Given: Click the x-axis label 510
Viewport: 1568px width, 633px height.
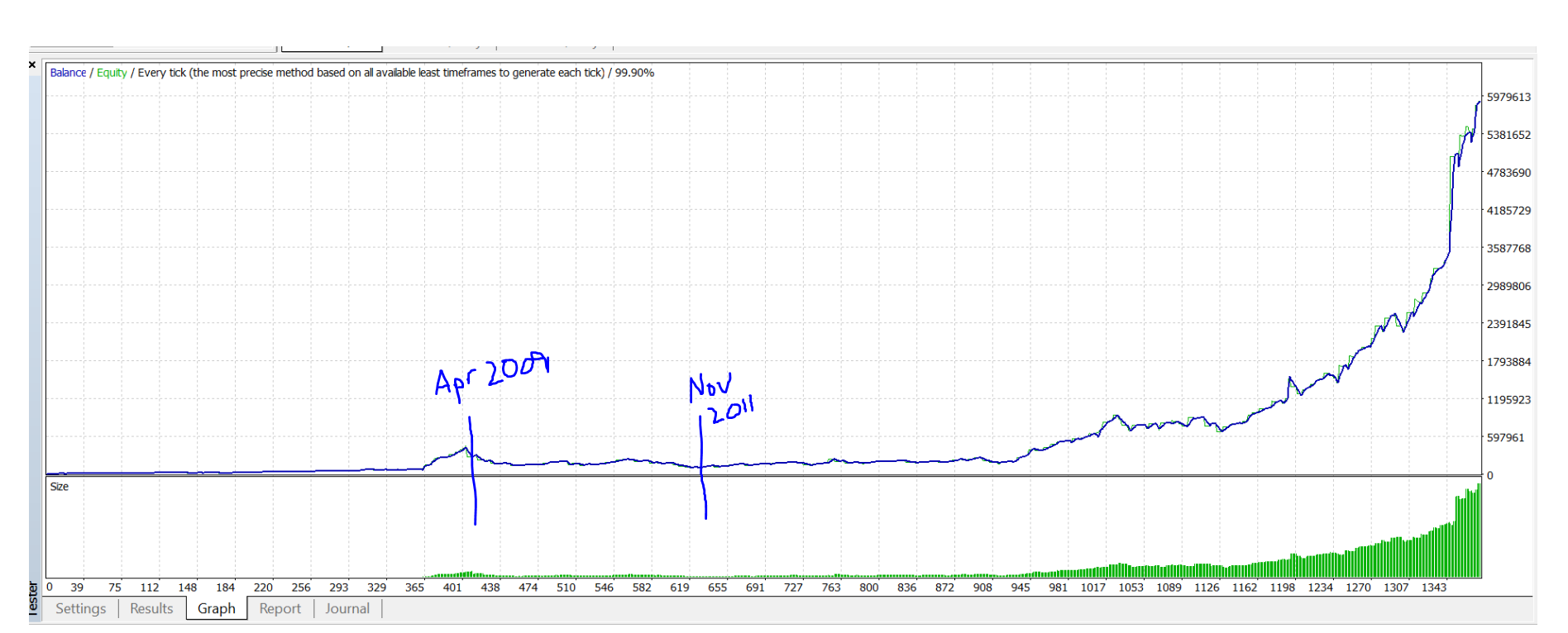Looking at the screenshot, I should pyautogui.click(x=566, y=588).
